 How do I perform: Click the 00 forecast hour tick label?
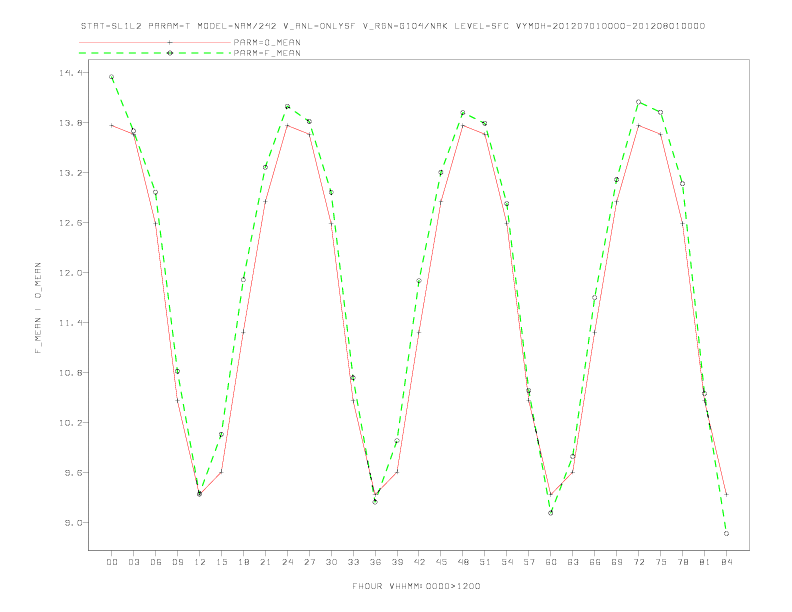tap(112, 562)
